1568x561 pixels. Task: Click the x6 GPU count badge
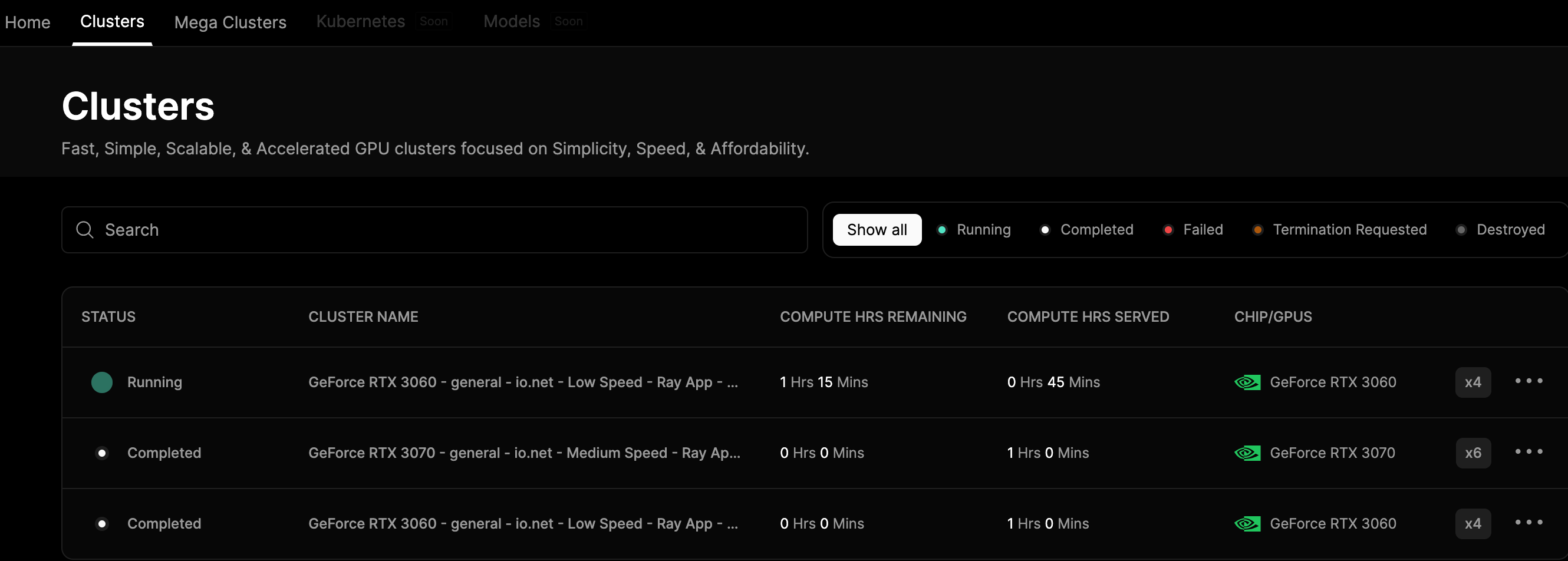(1473, 453)
